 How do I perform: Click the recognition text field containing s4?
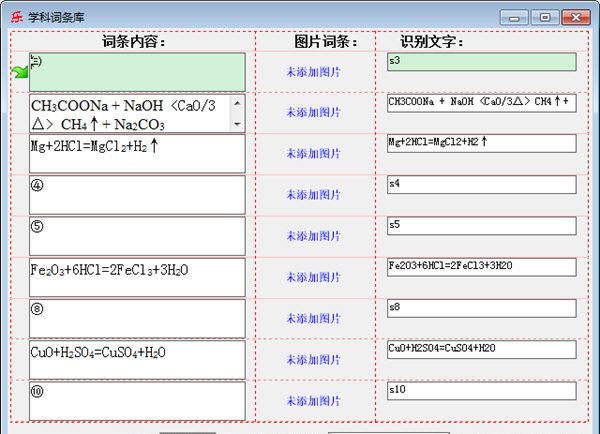[x=482, y=185]
